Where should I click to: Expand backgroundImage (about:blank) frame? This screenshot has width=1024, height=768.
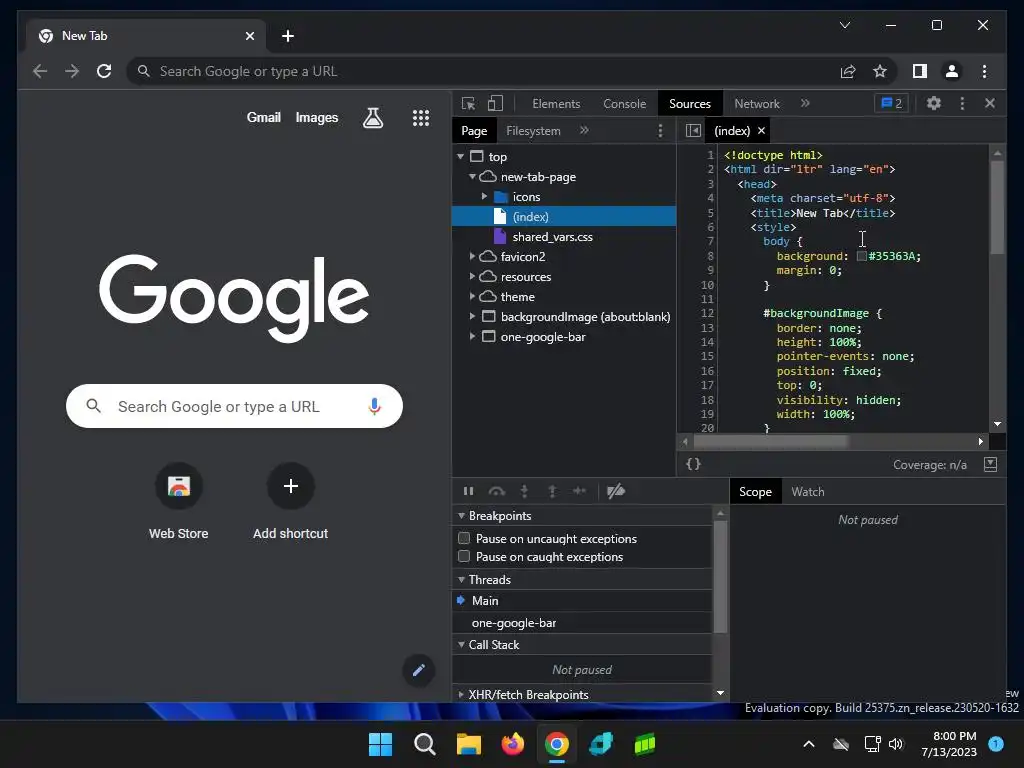point(473,317)
